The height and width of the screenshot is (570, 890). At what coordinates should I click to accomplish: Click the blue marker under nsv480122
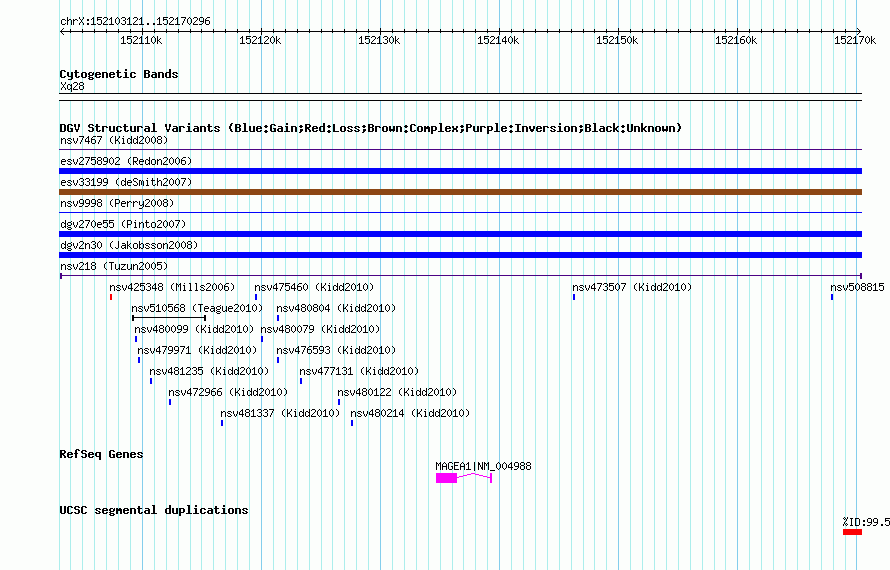339,402
